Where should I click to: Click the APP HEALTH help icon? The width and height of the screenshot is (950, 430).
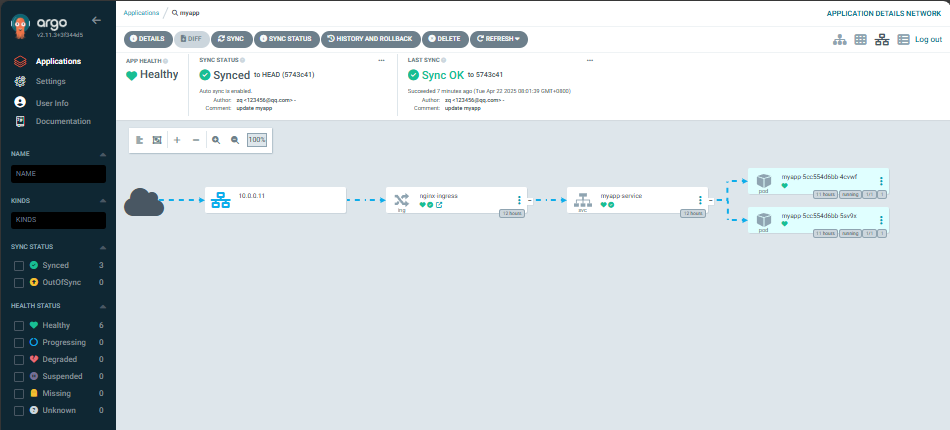click(165, 61)
